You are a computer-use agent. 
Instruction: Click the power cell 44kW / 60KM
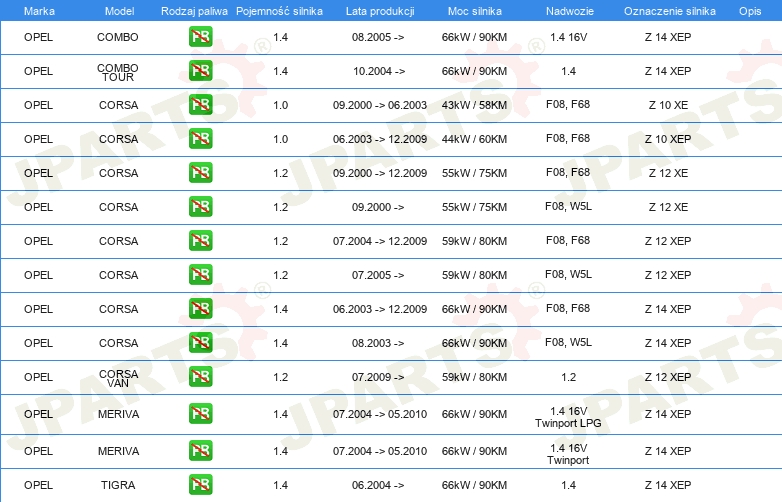pos(474,139)
